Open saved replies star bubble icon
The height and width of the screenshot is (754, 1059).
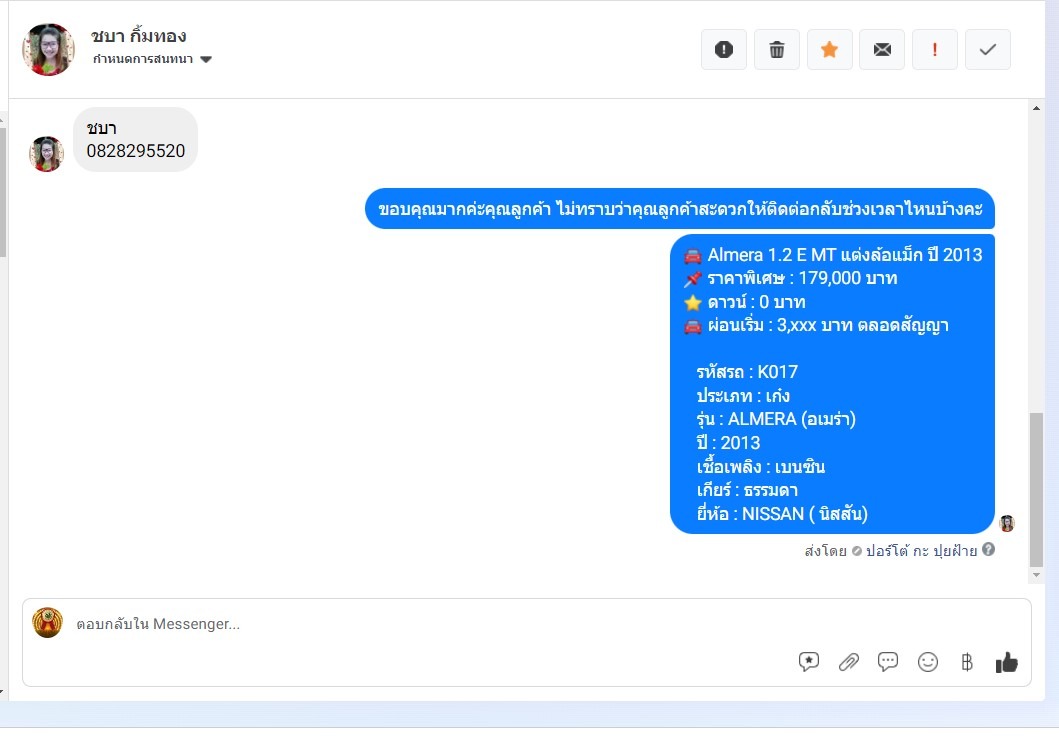(808, 661)
